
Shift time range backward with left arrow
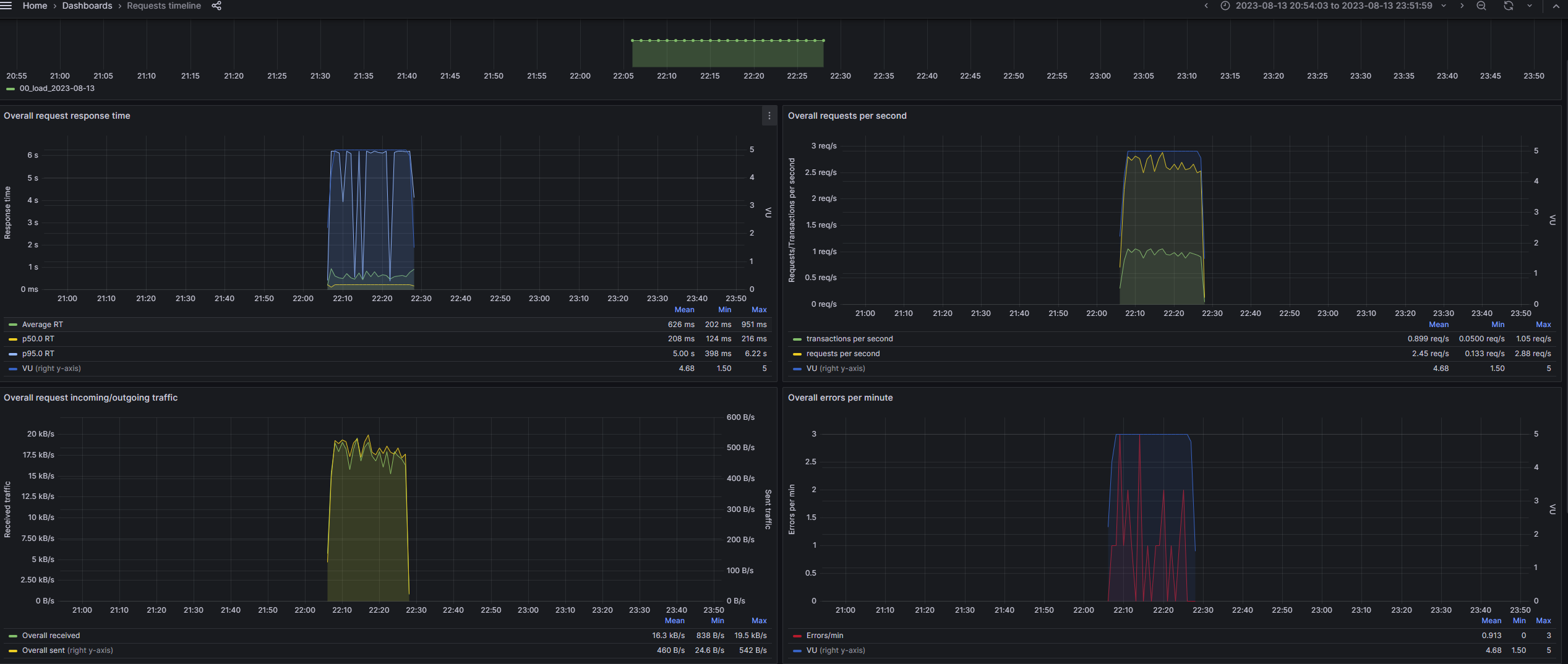point(1206,6)
